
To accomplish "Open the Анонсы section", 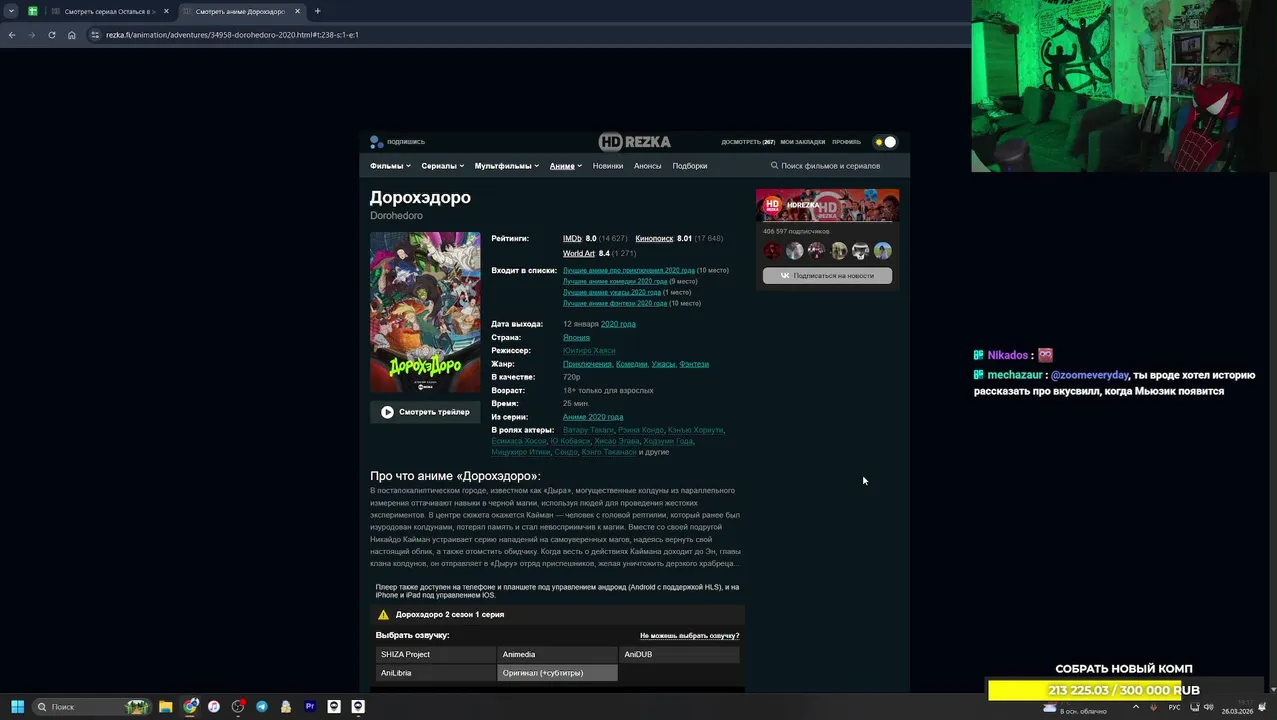I will tap(647, 166).
